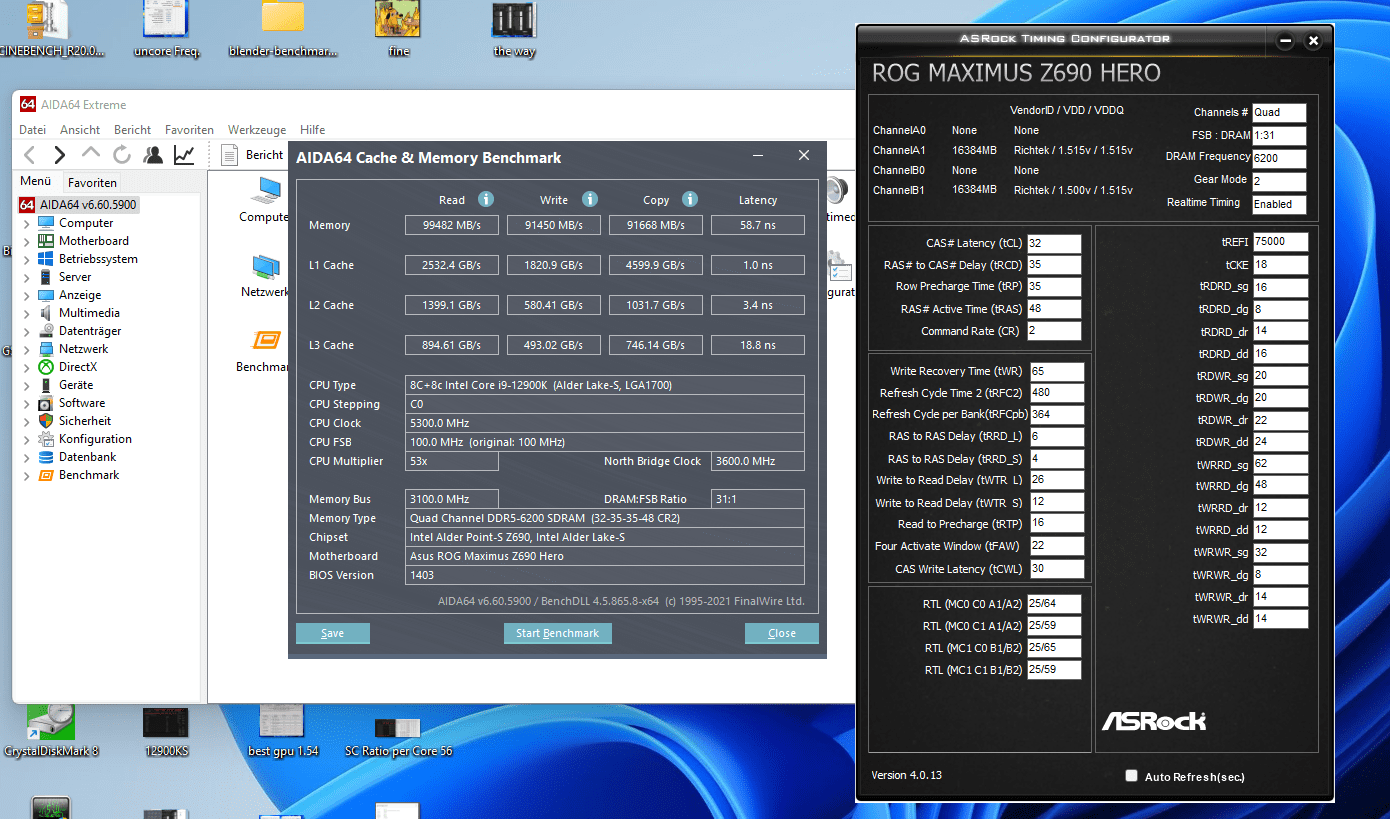
Task: Select the AIDA64 v6.60.5900 root node
Action: (79, 205)
